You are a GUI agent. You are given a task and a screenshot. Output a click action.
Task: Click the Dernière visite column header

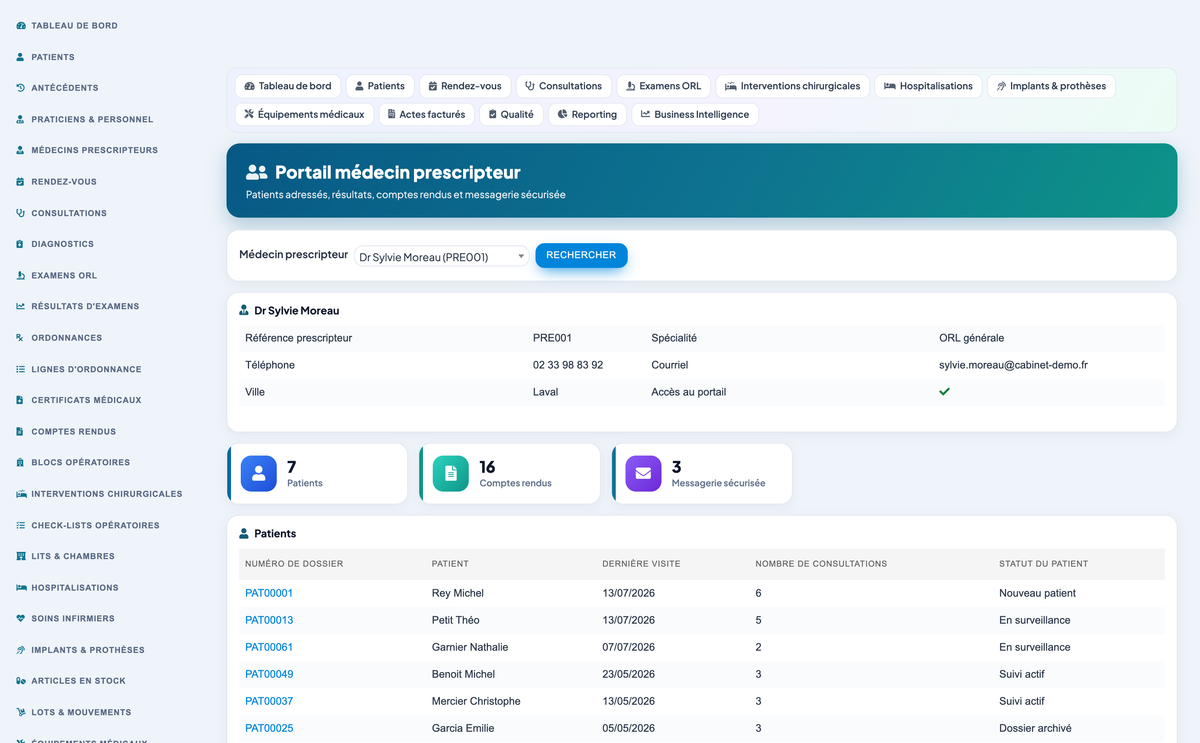coord(641,564)
